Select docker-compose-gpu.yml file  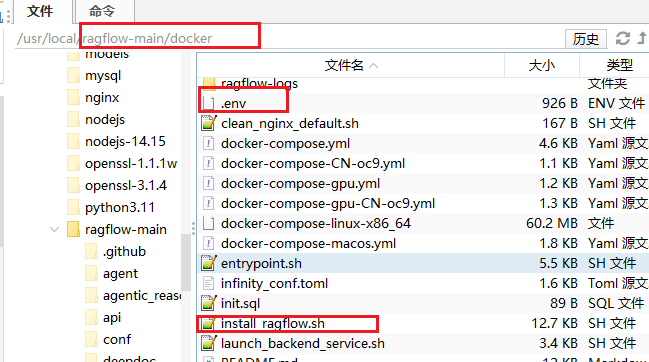pyautogui.click(x=423, y=183)
